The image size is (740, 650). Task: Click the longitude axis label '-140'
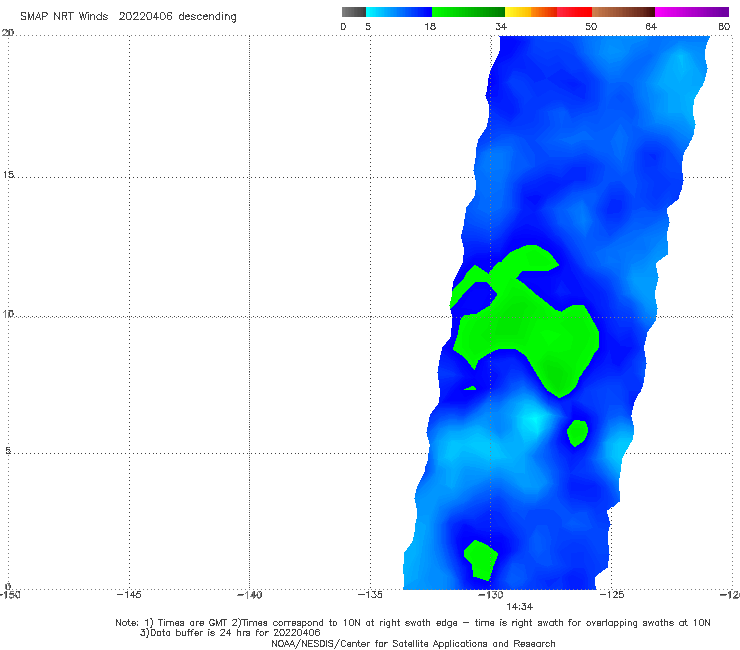249,595
